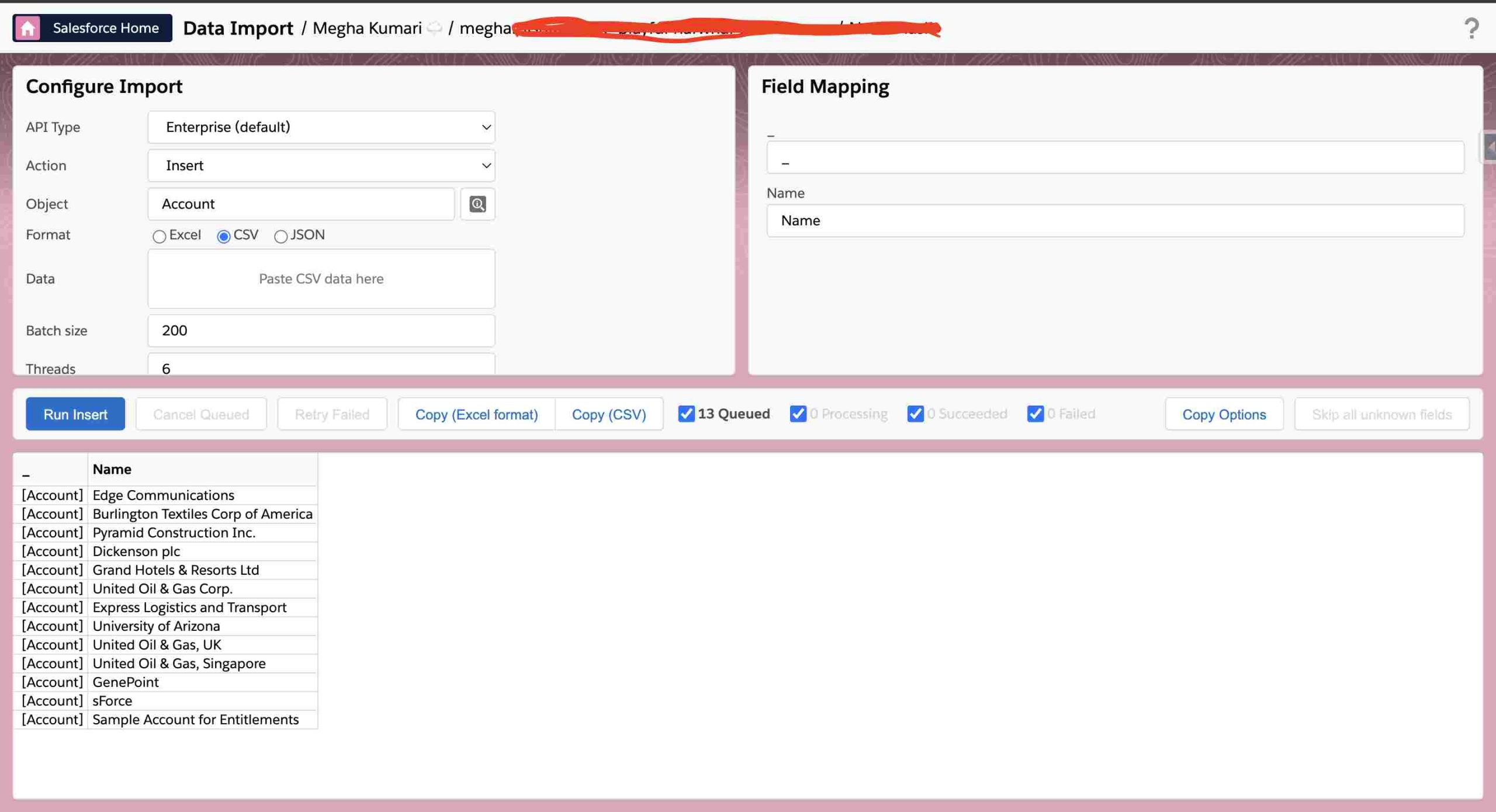This screenshot has width=1496, height=812.
Task: Click the GenePoint cell
Action: click(x=202, y=682)
